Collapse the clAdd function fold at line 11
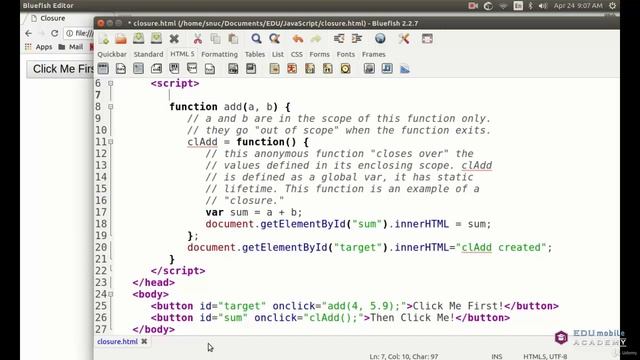This screenshot has width=640, height=360. pos(111,142)
